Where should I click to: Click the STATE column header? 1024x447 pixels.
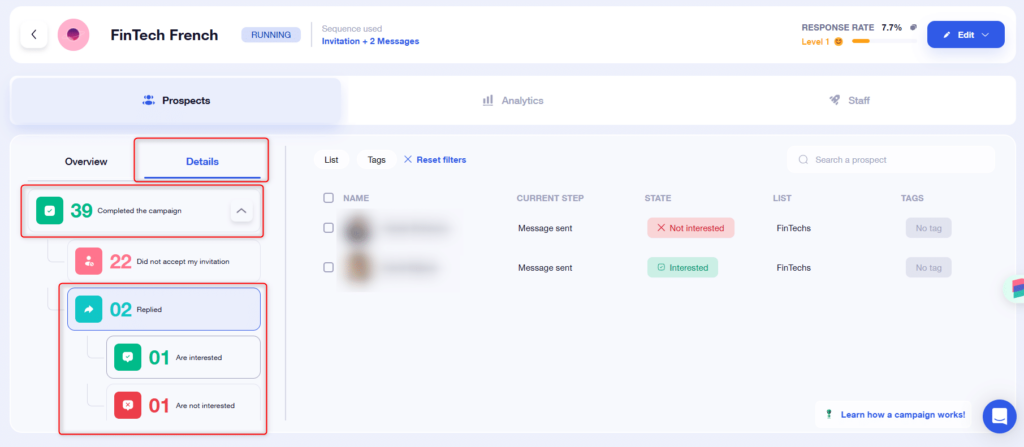click(x=658, y=198)
